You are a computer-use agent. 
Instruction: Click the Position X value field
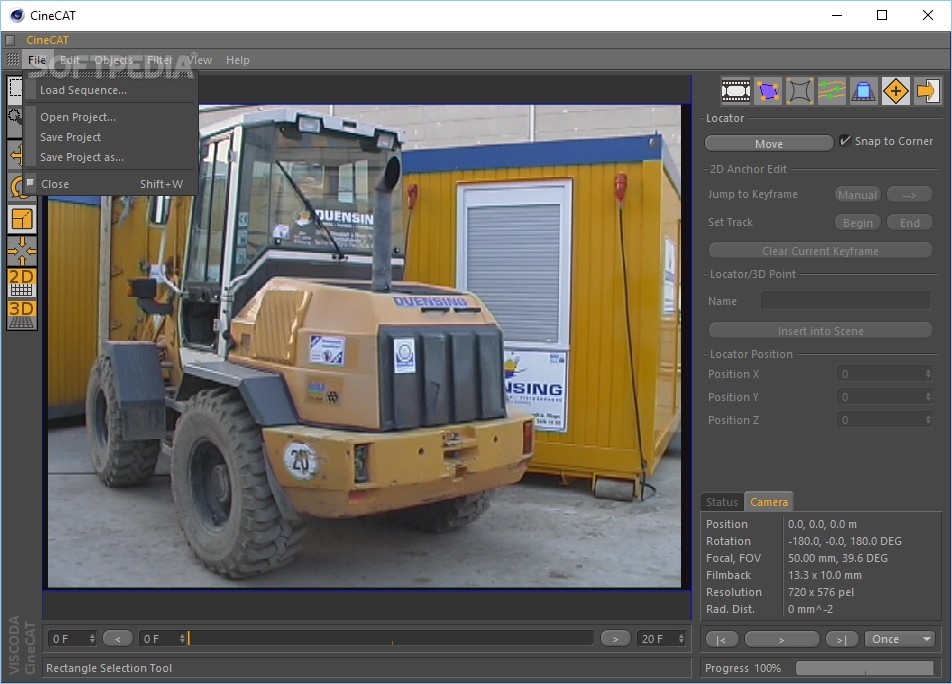pos(880,374)
